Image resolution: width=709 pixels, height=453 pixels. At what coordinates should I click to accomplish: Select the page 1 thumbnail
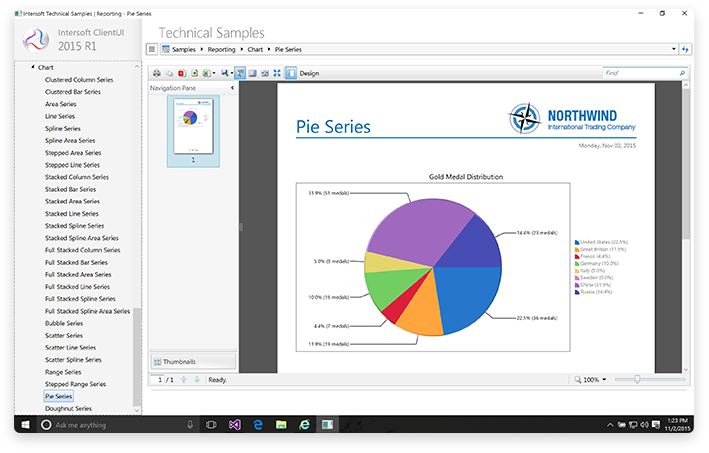(x=191, y=125)
